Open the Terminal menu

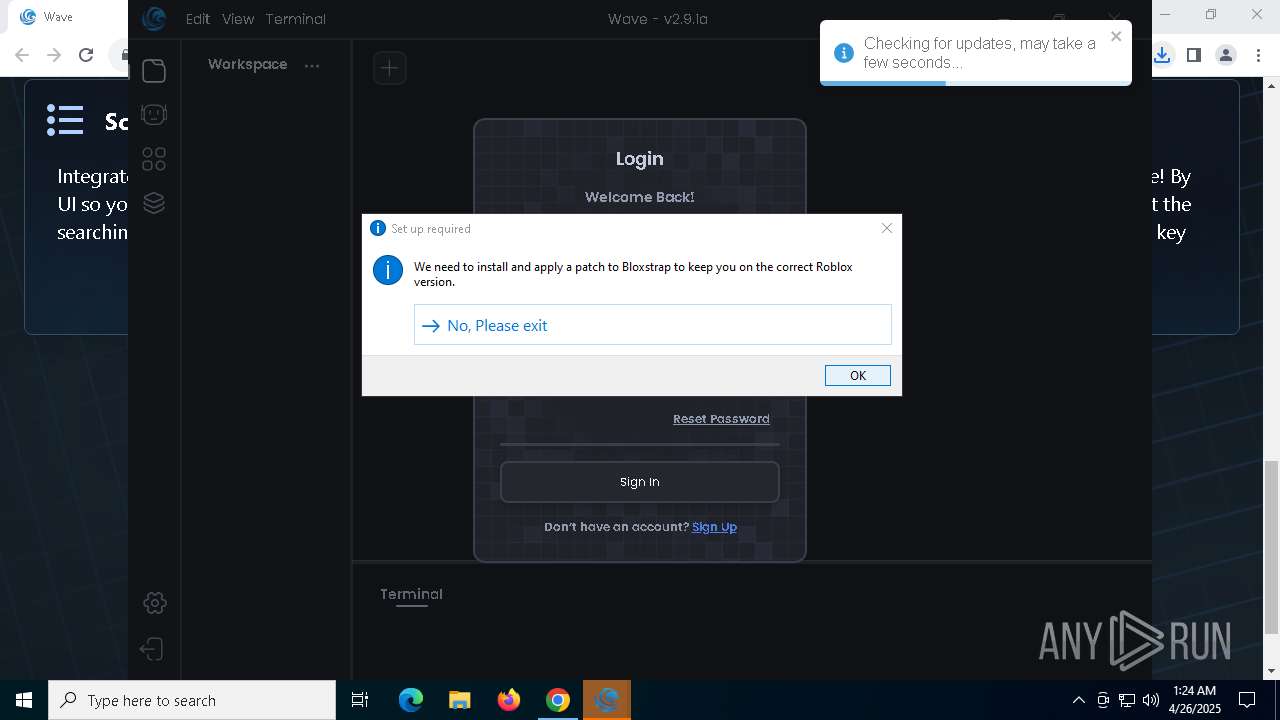pos(296,19)
